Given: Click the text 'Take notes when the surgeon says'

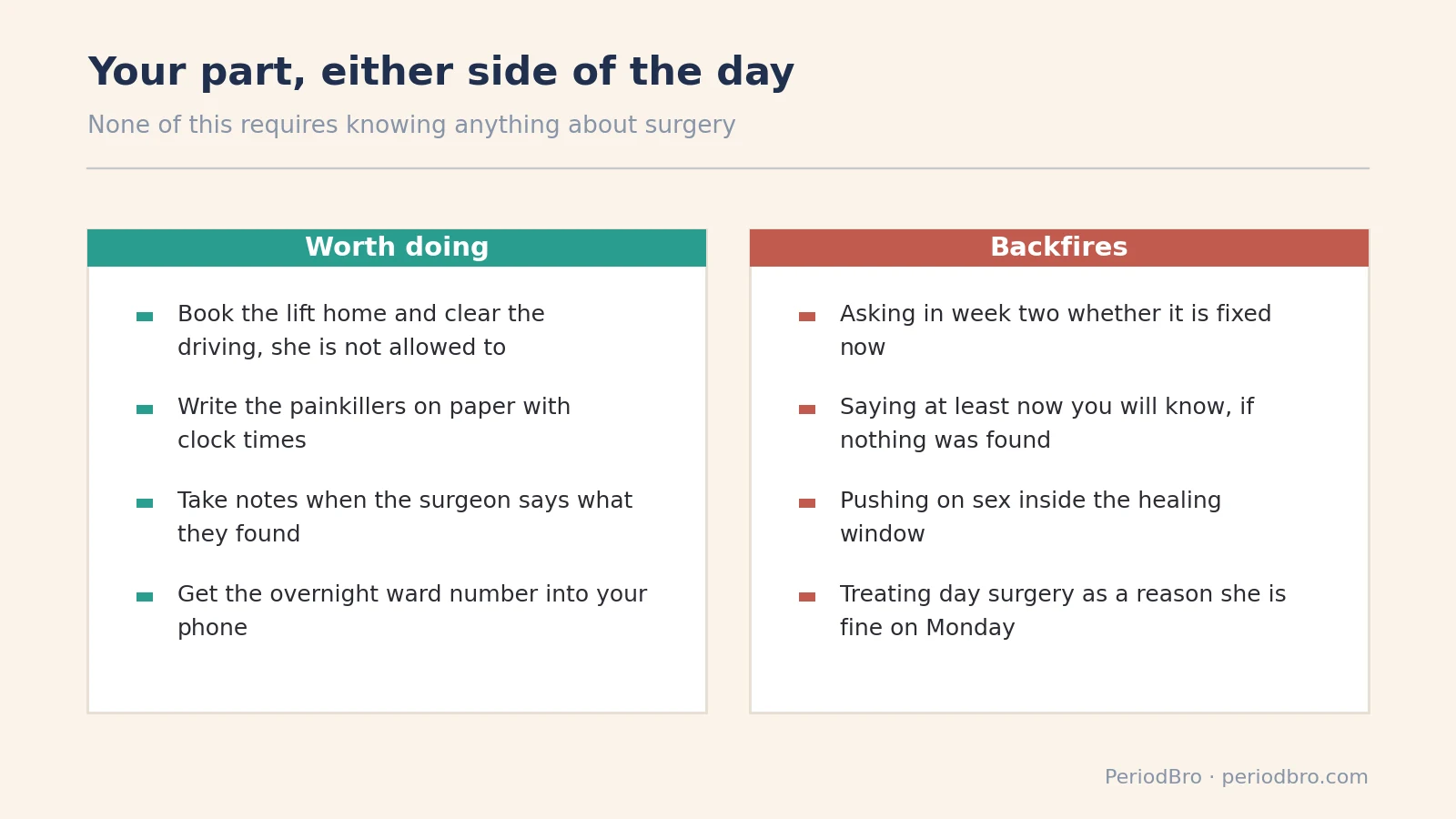Looking at the screenshot, I should [405, 517].
